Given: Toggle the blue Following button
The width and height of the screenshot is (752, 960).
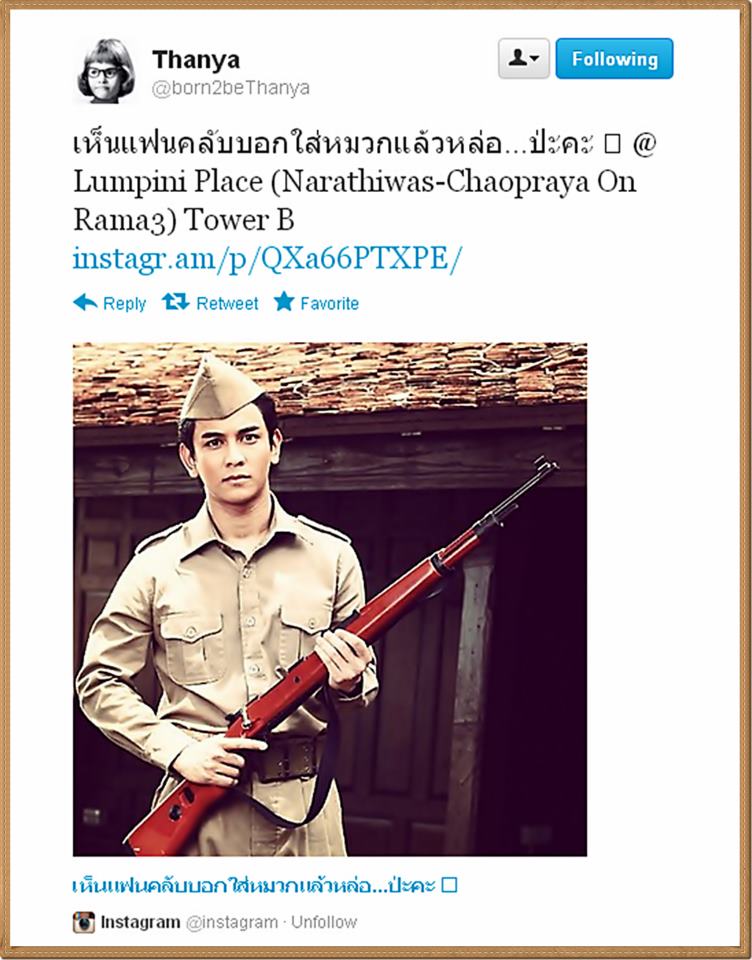Looking at the screenshot, I should (x=614, y=58).
